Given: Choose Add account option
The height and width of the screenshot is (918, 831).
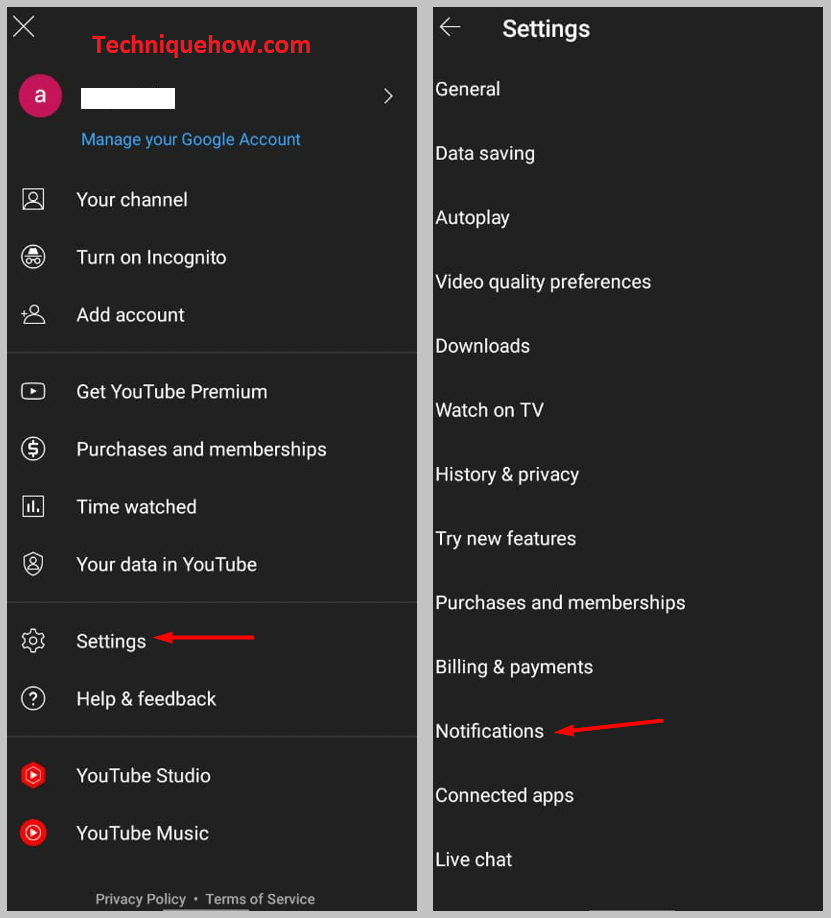Looking at the screenshot, I should click(x=130, y=315).
